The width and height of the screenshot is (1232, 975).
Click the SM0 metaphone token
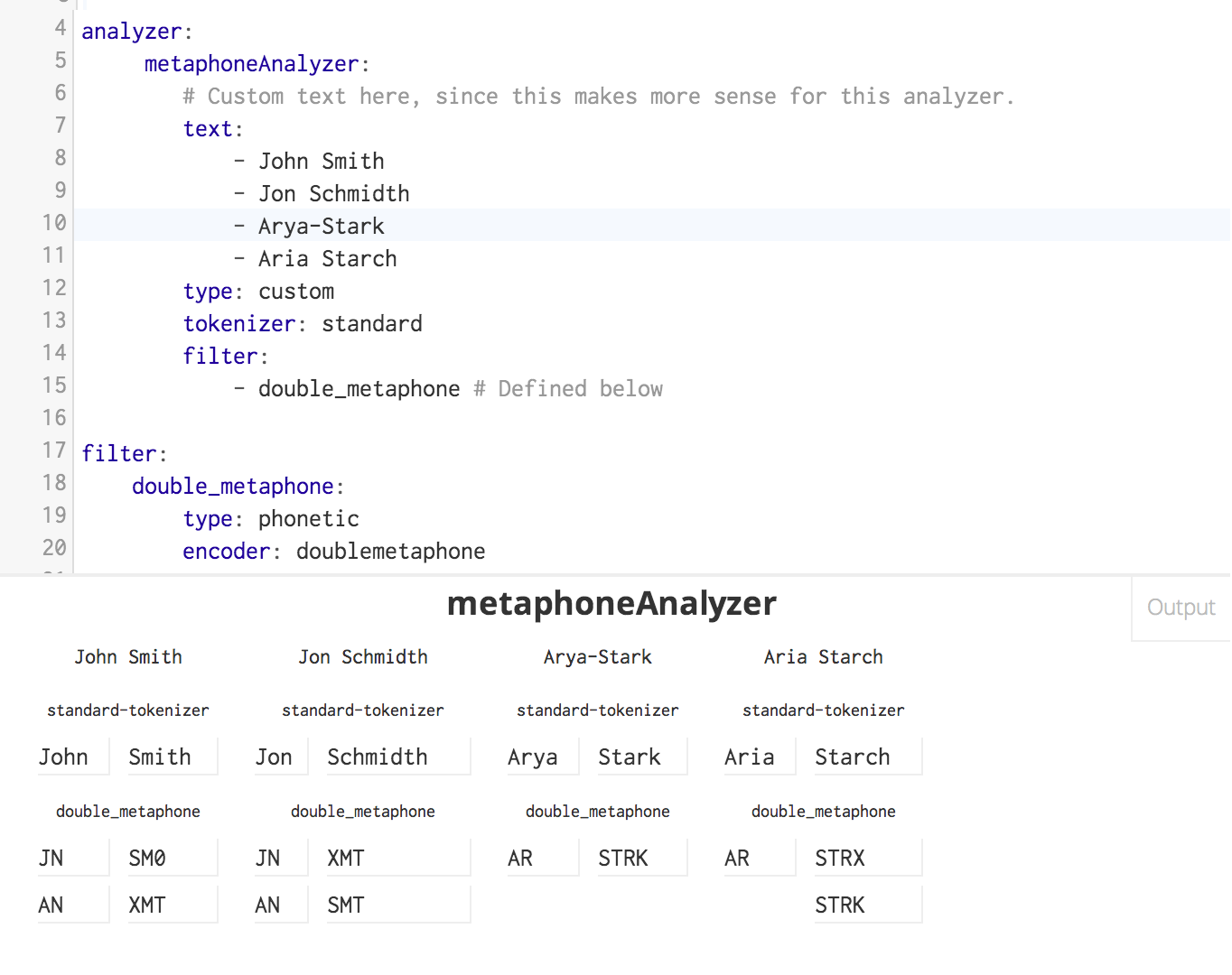[148, 858]
